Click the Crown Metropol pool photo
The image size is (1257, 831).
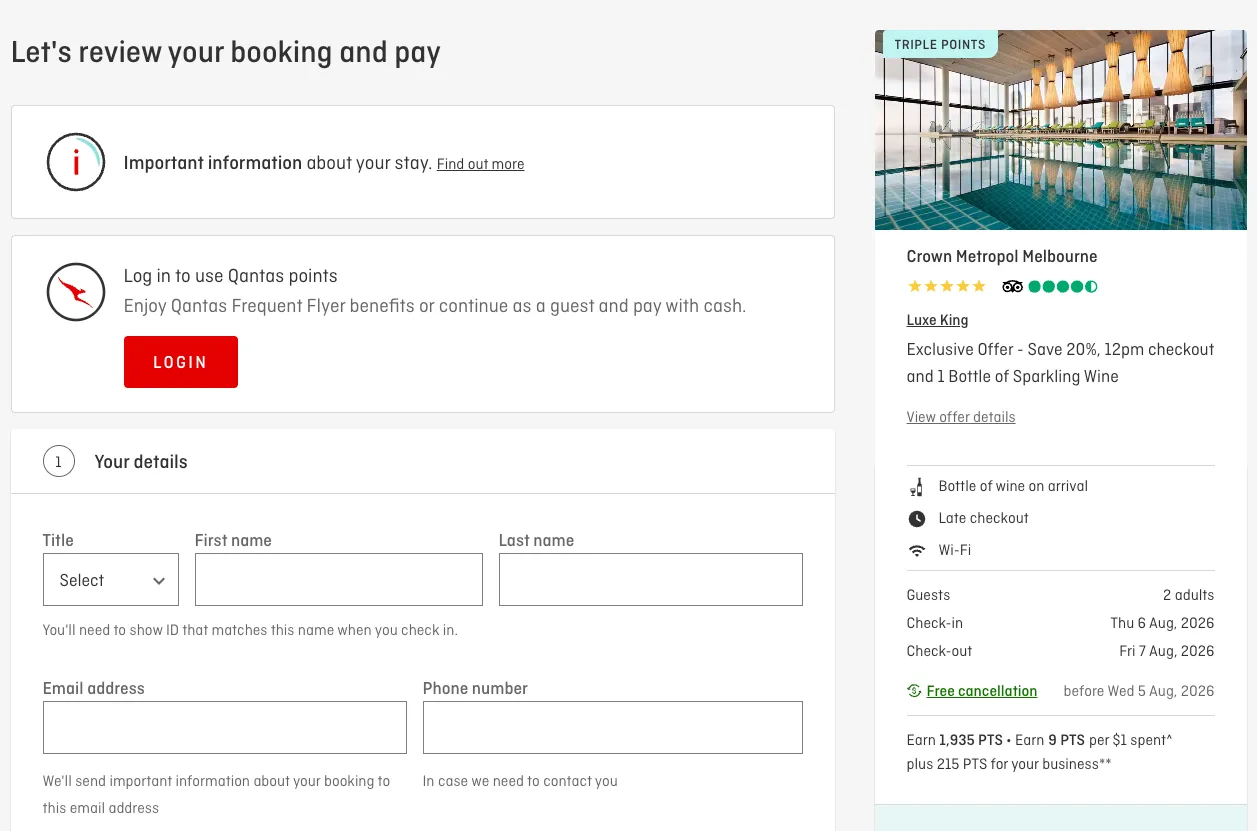point(1061,130)
